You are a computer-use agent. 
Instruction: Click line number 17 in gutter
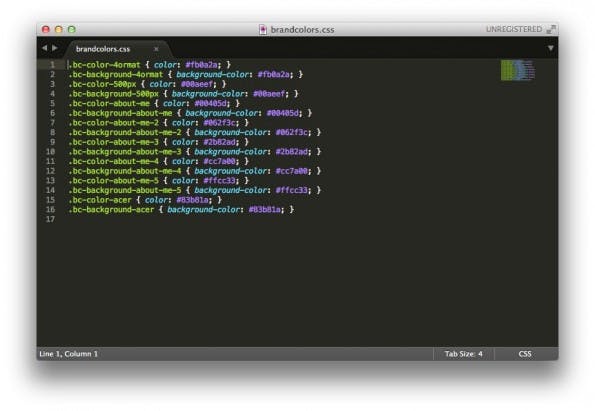click(50, 219)
